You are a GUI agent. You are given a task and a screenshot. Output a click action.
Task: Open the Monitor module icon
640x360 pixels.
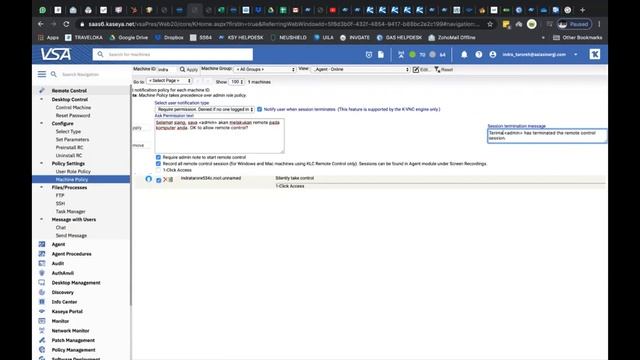point(42,321)
